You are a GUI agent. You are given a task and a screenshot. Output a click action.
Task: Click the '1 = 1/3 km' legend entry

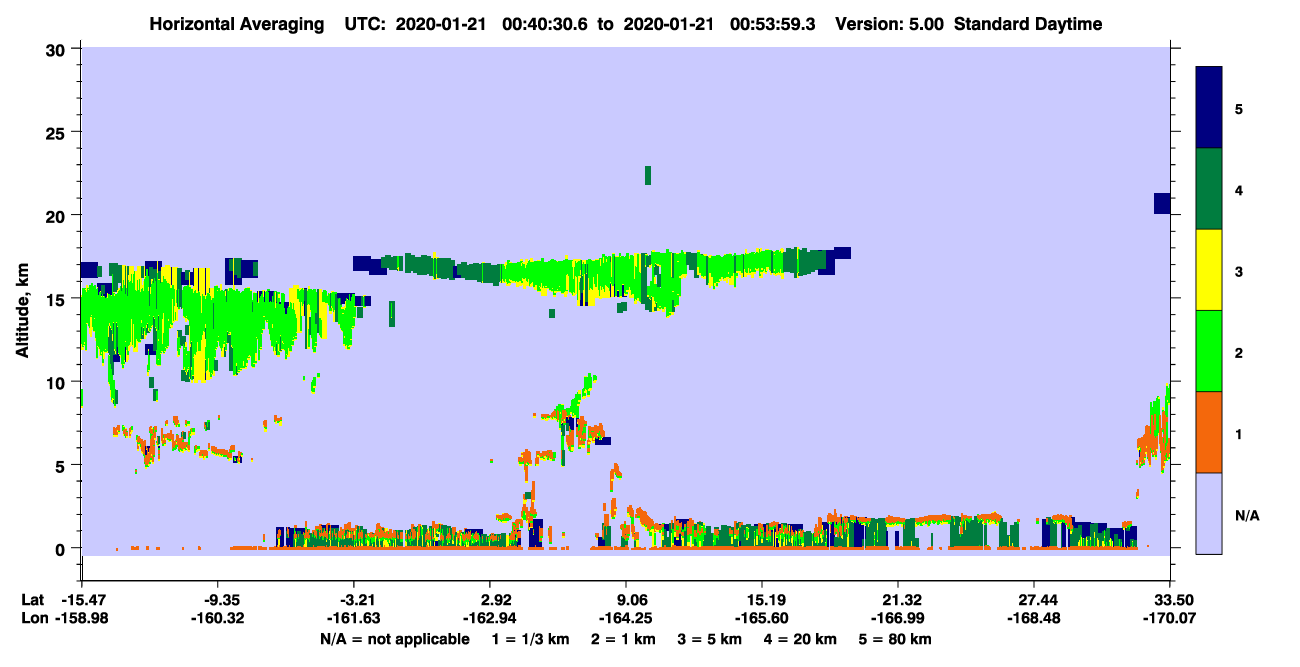(530, 639)
